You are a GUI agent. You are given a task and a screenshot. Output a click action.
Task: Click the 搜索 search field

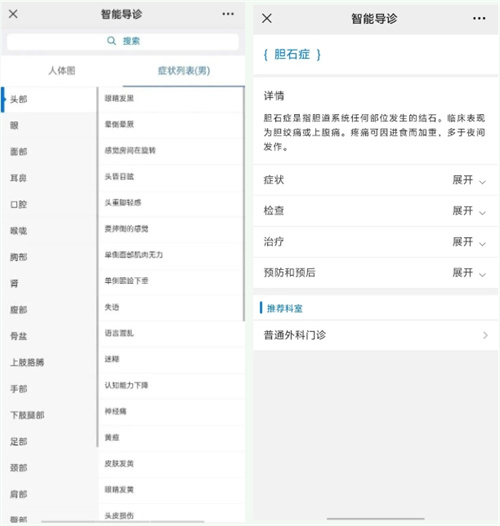[x=123, y=41]
